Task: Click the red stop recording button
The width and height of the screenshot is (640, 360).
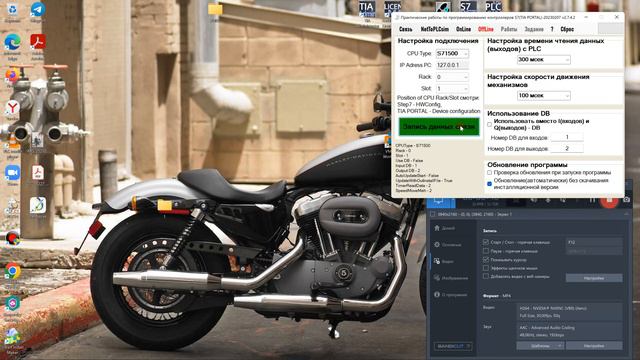Action: (609, 200)
